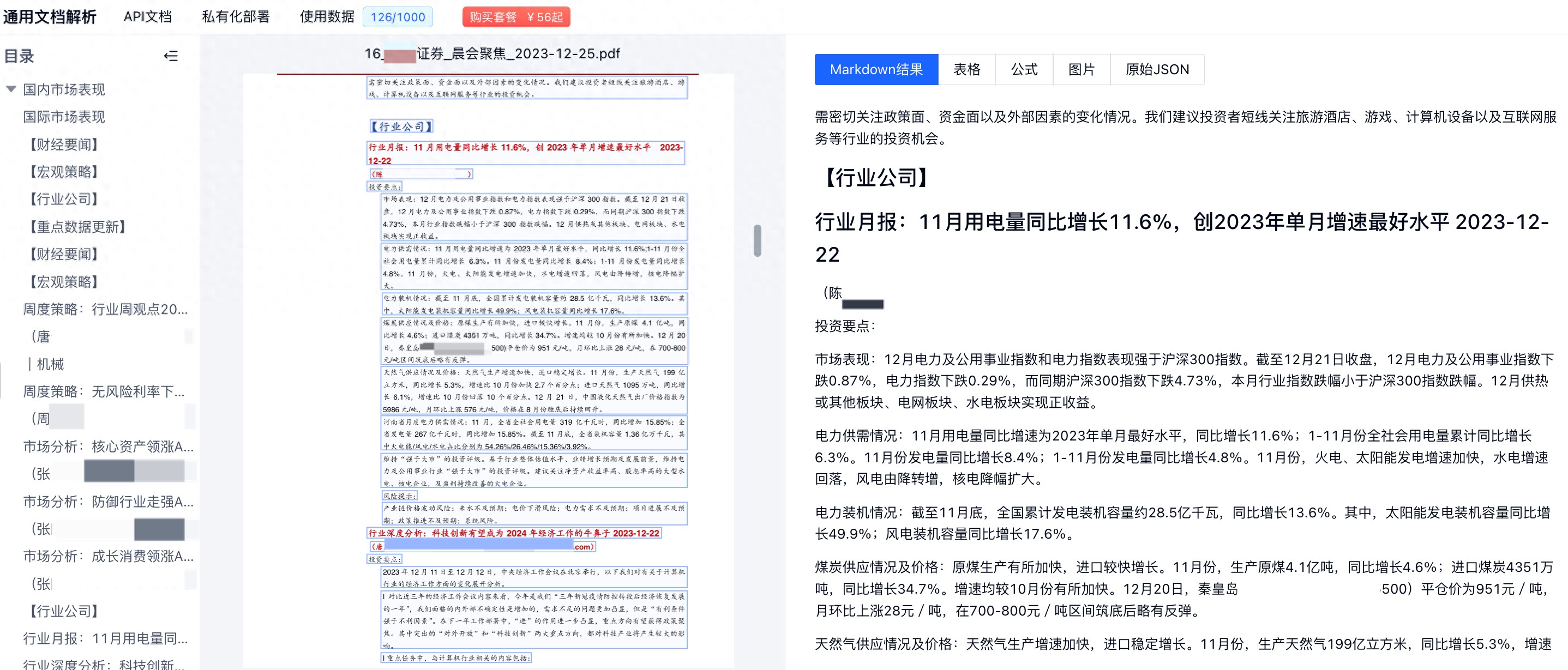Click the 126/1000 usage badge
The width and height of the screenshot is (1568, 670).
398,17
